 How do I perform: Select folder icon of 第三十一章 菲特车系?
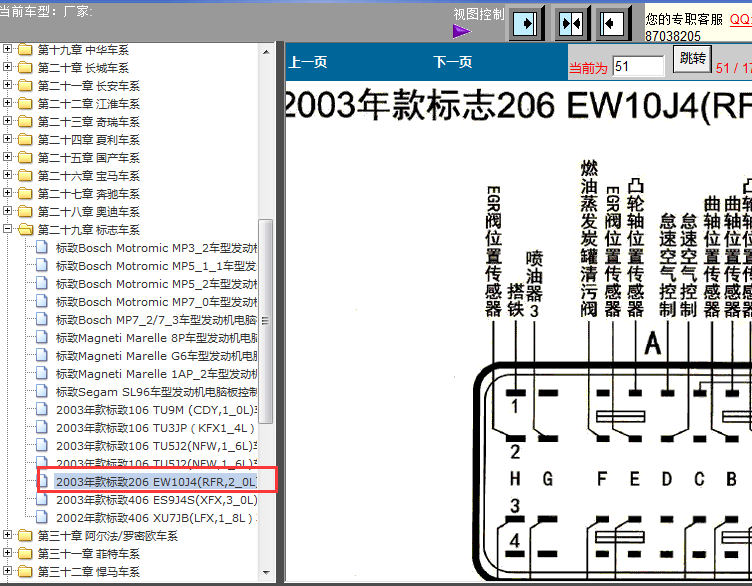(25, 553)
